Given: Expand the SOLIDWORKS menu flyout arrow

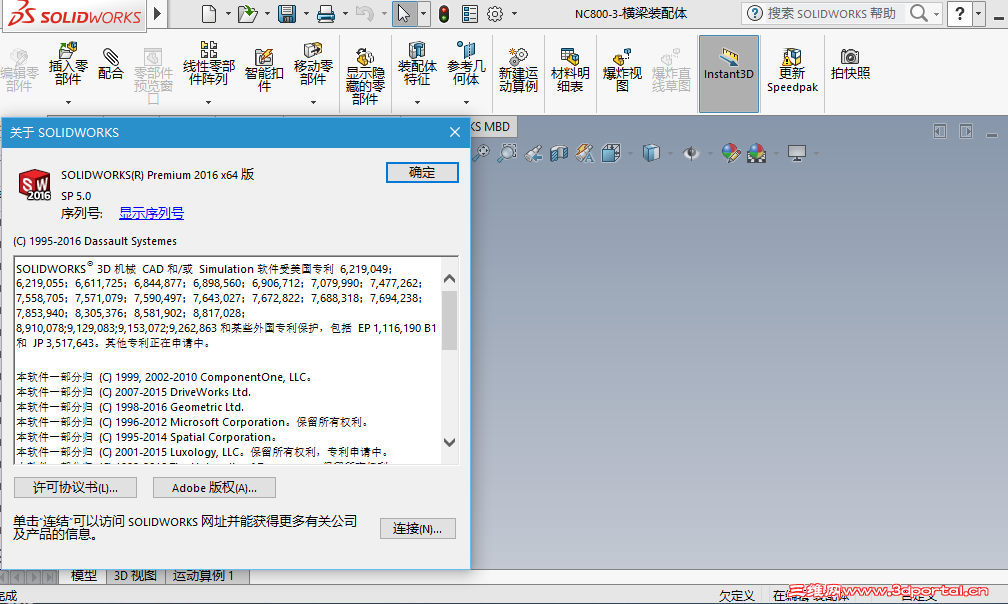Looking at the screenshot, I should [x=158, y=13].
